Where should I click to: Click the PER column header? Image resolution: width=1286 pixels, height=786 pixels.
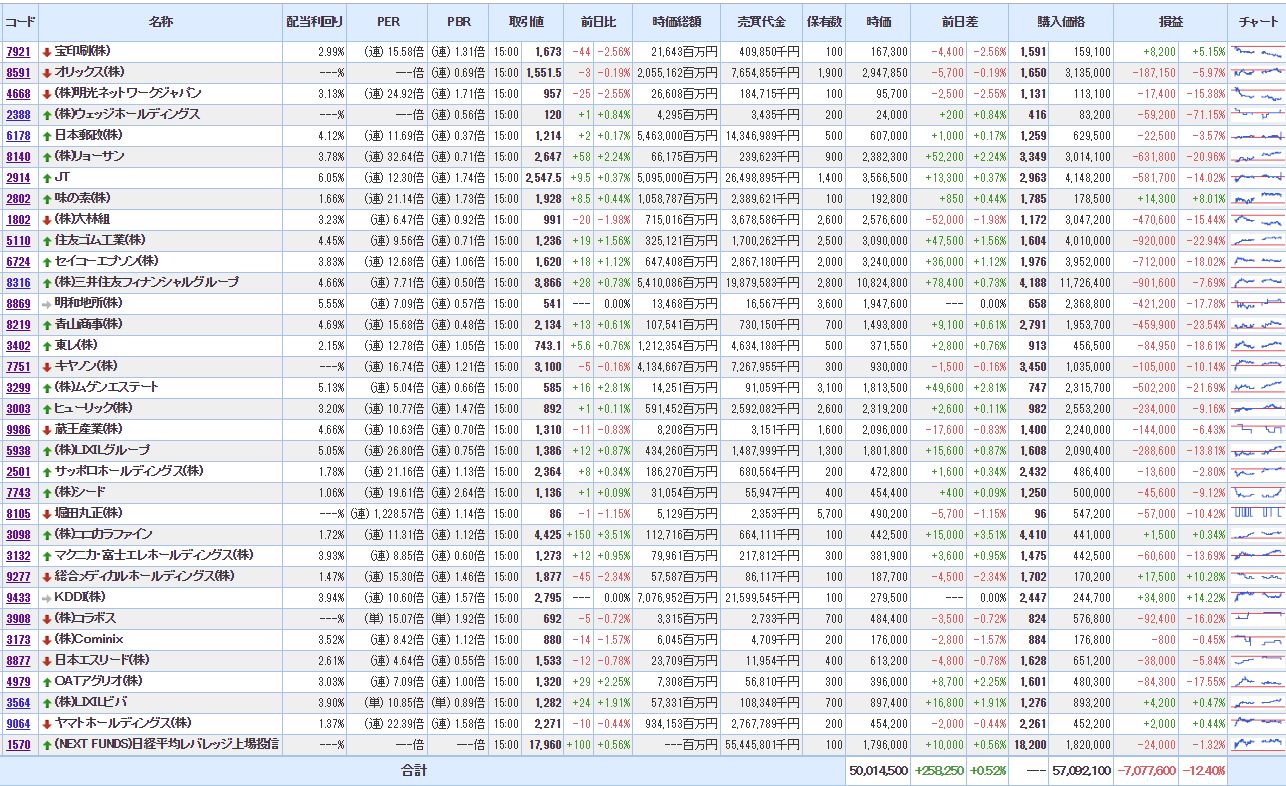click(388, 21)
